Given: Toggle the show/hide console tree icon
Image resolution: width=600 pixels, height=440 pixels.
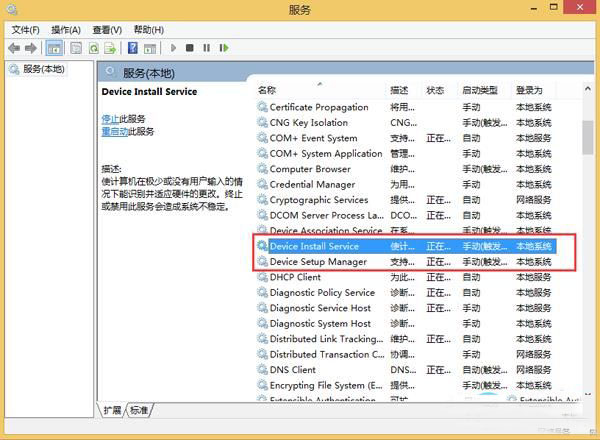Looking at the screenshot, I should pos(54,48).
